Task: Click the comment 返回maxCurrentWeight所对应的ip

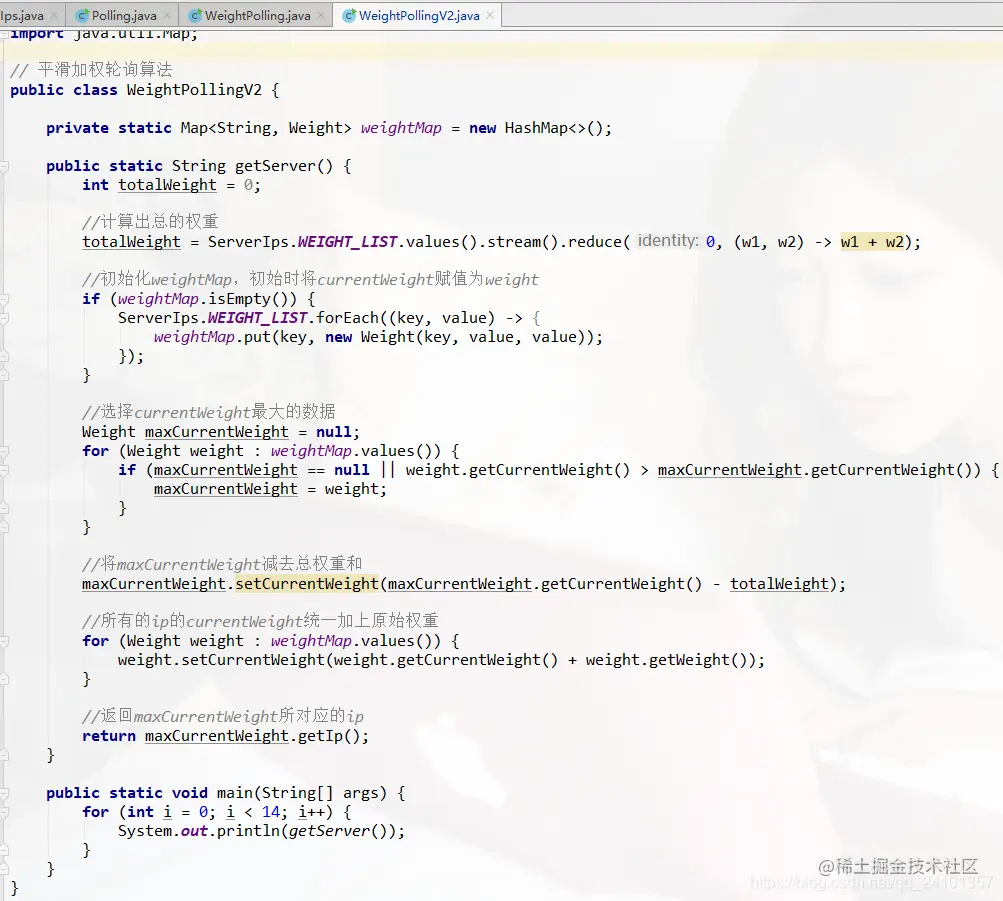Action: tap(223, 716)
